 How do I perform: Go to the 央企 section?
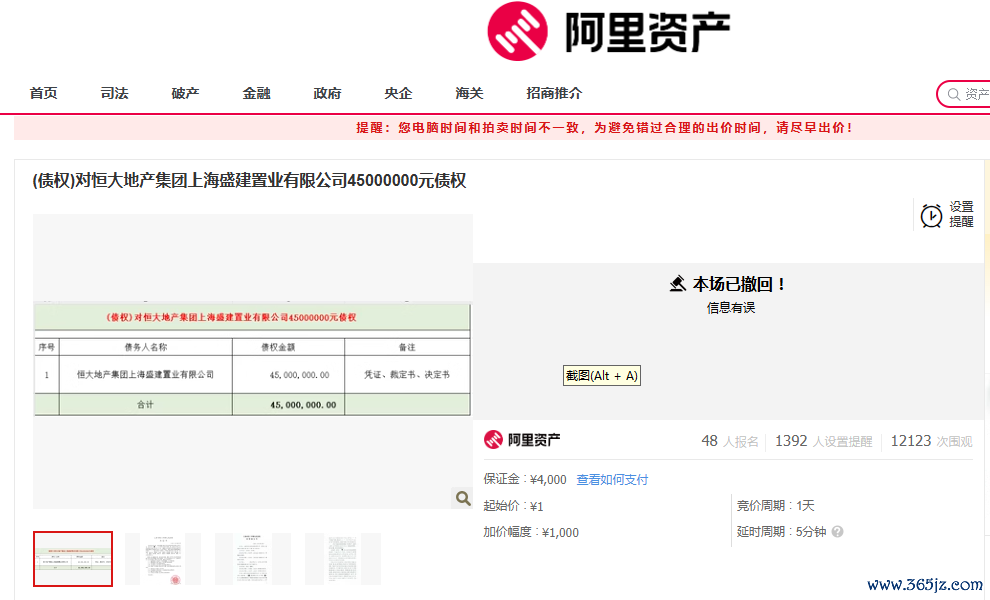point(398,93)
